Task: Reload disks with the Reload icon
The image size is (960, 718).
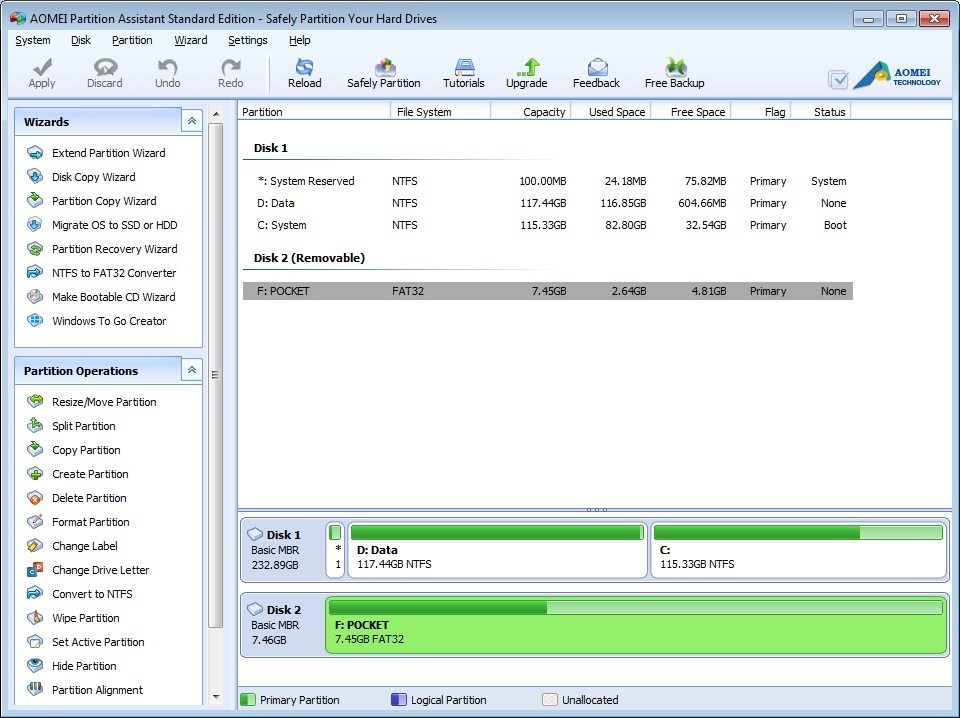Action: coord(304,66)
